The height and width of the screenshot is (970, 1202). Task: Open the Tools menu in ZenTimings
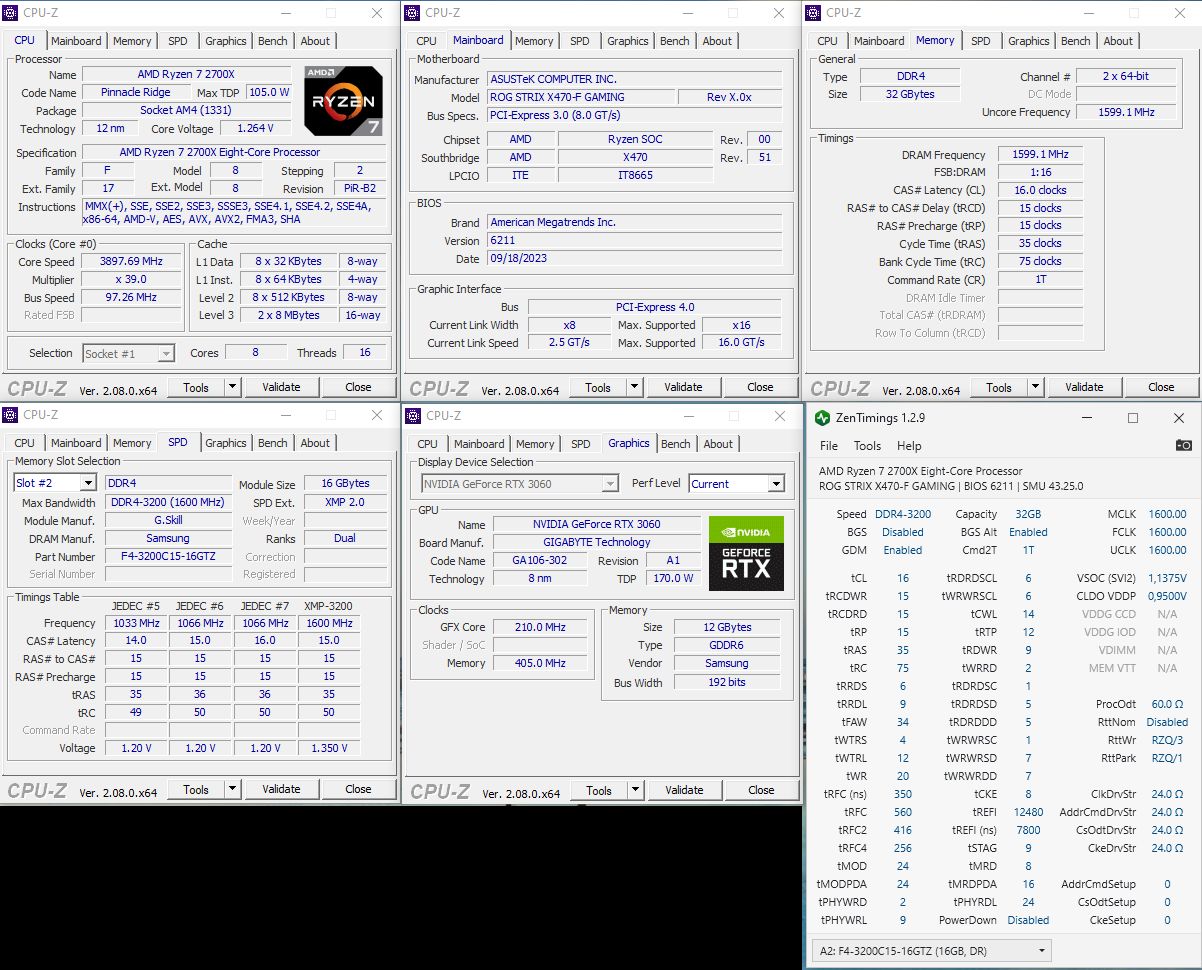[867, 446]
